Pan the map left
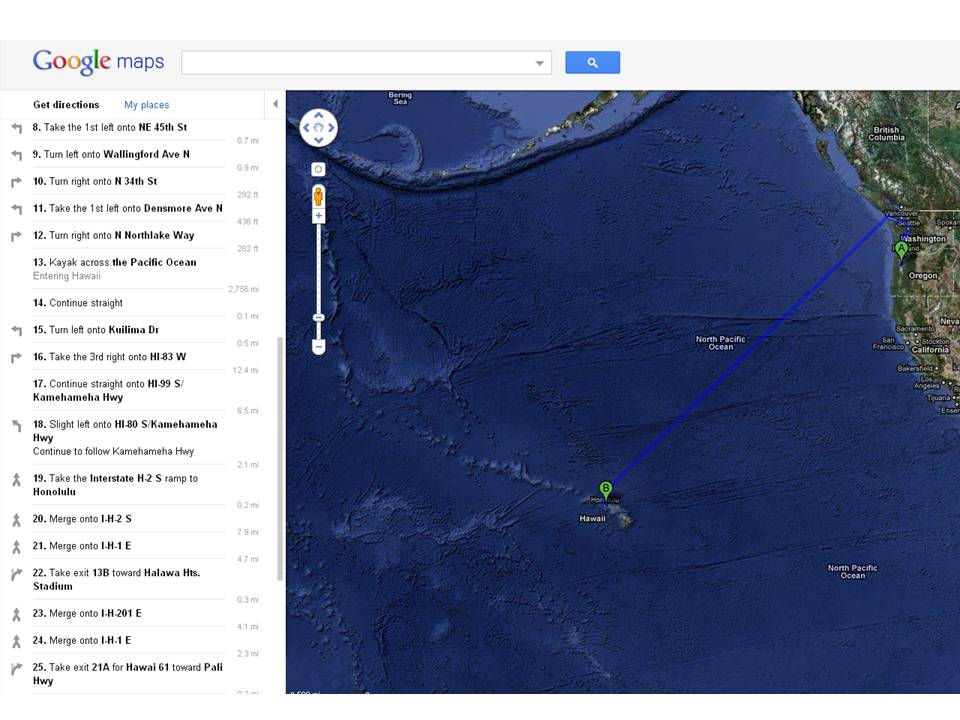Image resolution: width=960 pixels, height=720 pixels. pyautogui.click(x=306, y=127)
